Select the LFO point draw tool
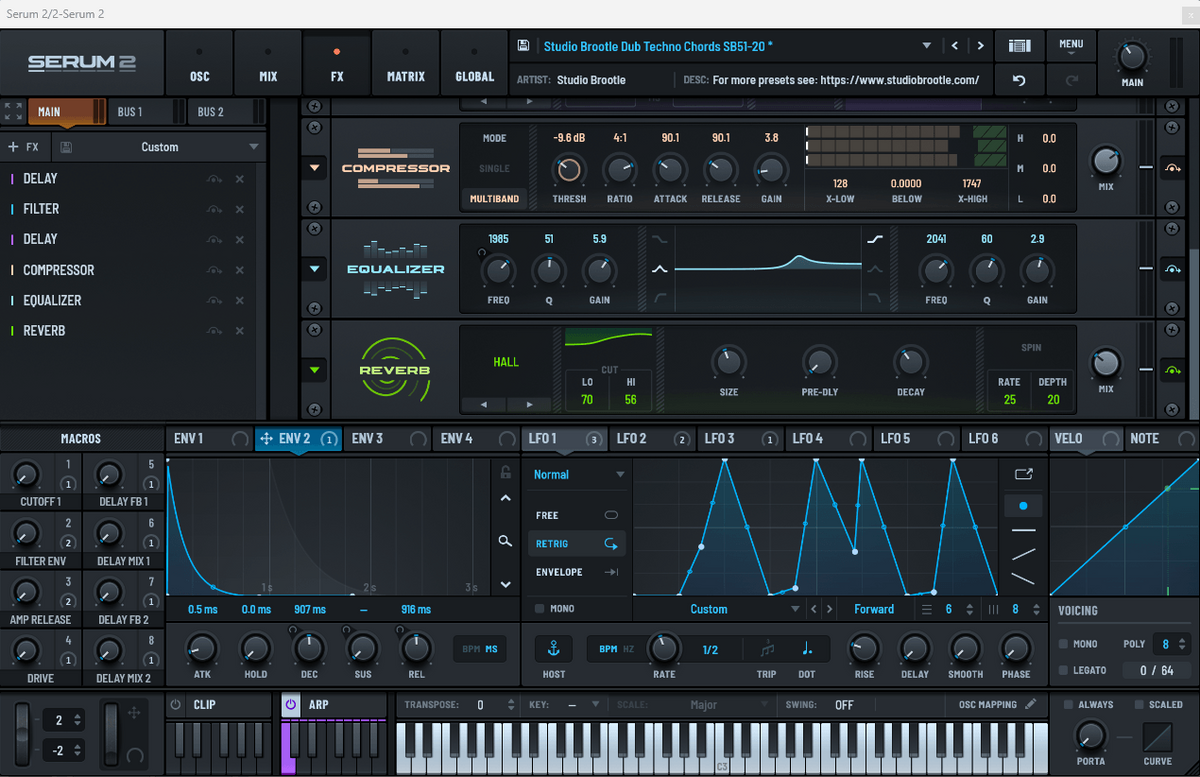Viewport: 1200px width, 777px height. pos(1023,505)
